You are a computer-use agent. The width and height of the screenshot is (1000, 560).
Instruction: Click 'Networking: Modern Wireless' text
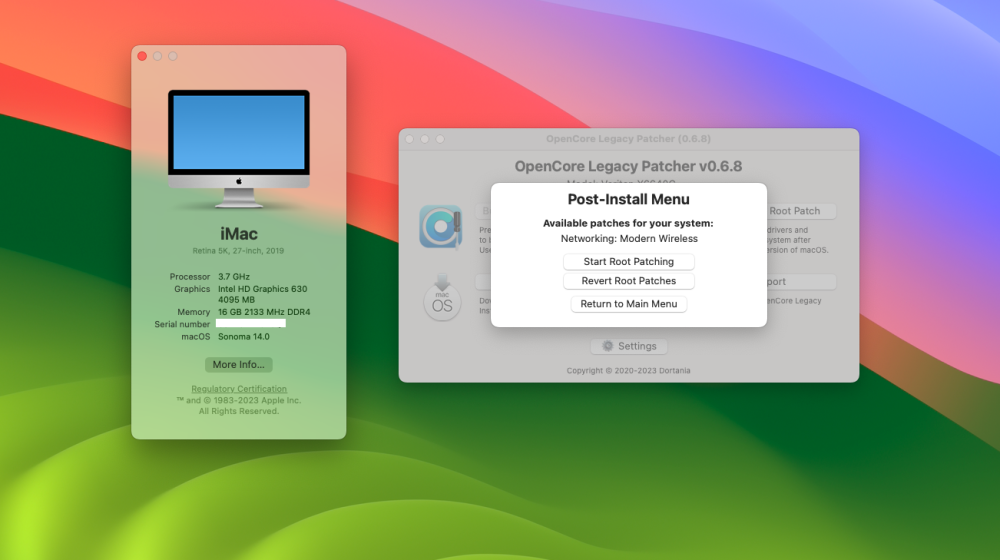pyautogui.click(x=629, y=239)
